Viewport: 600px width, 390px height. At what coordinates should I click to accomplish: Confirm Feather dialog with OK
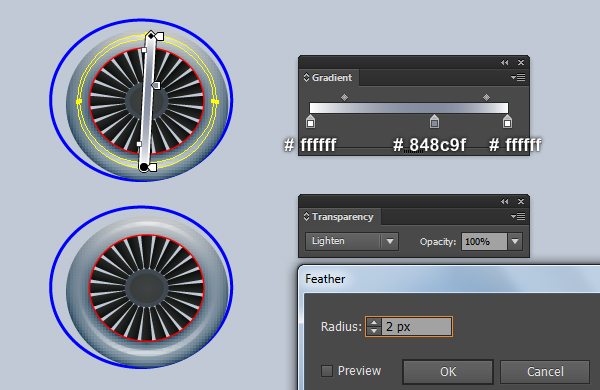(x=448, y=372)
